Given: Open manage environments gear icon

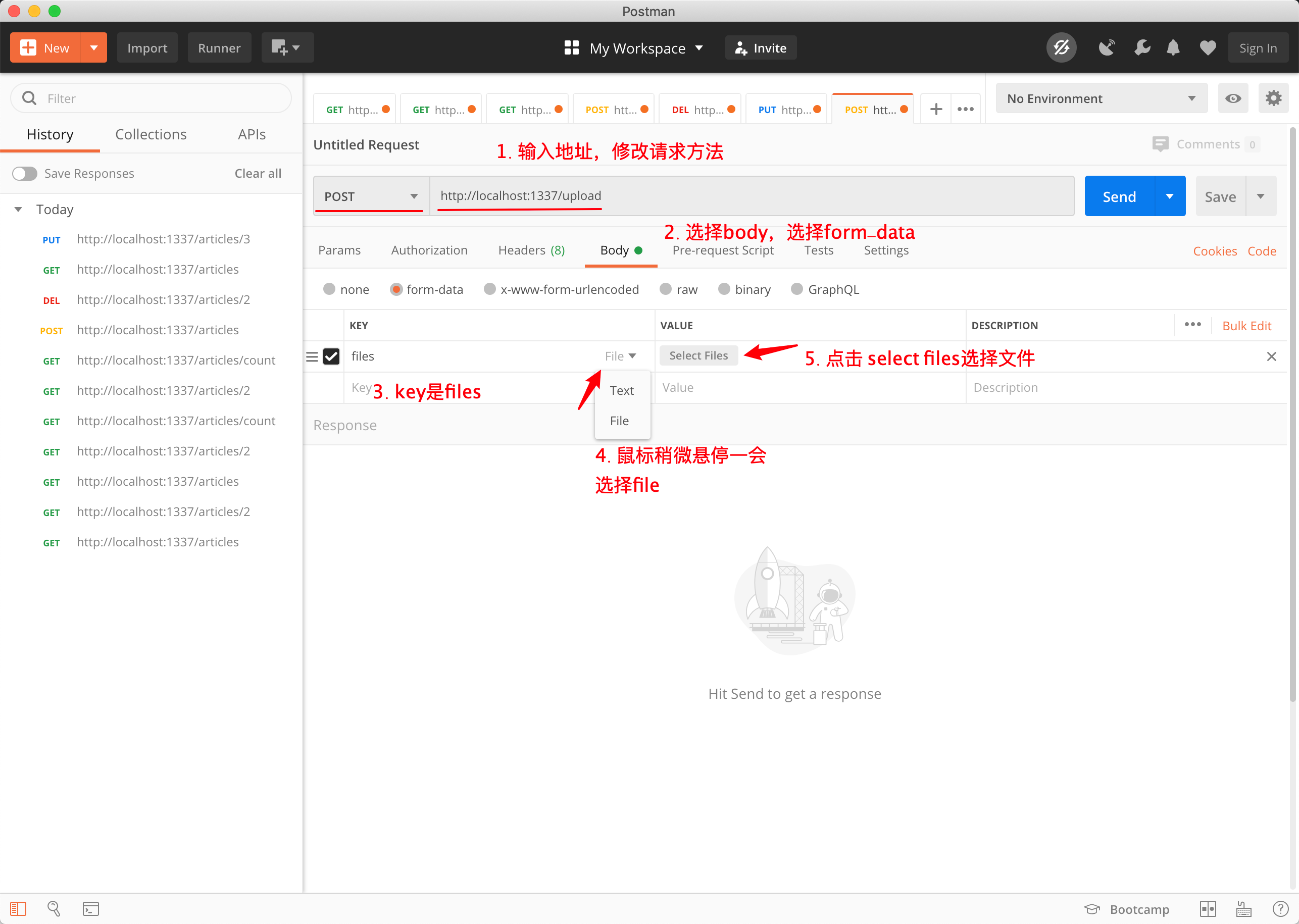Looking at the screenshot, I should [1273, 98].
